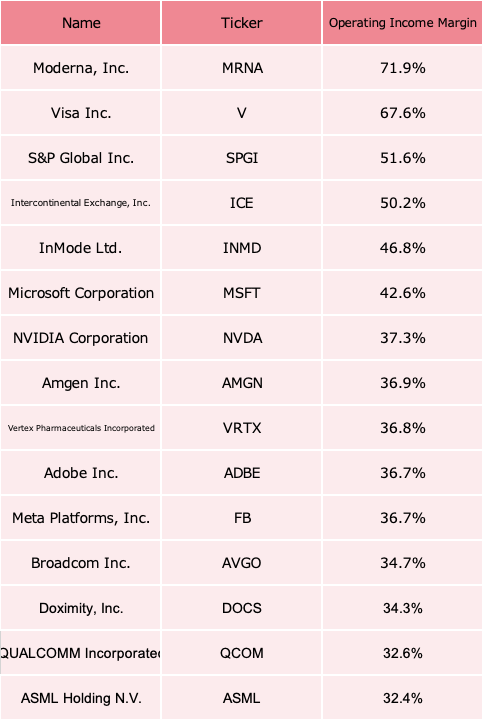This screenshot has height=721, width=484.
Task: Select the Meta Platforms, Inc. cell
Action: [x=81, y=518]
